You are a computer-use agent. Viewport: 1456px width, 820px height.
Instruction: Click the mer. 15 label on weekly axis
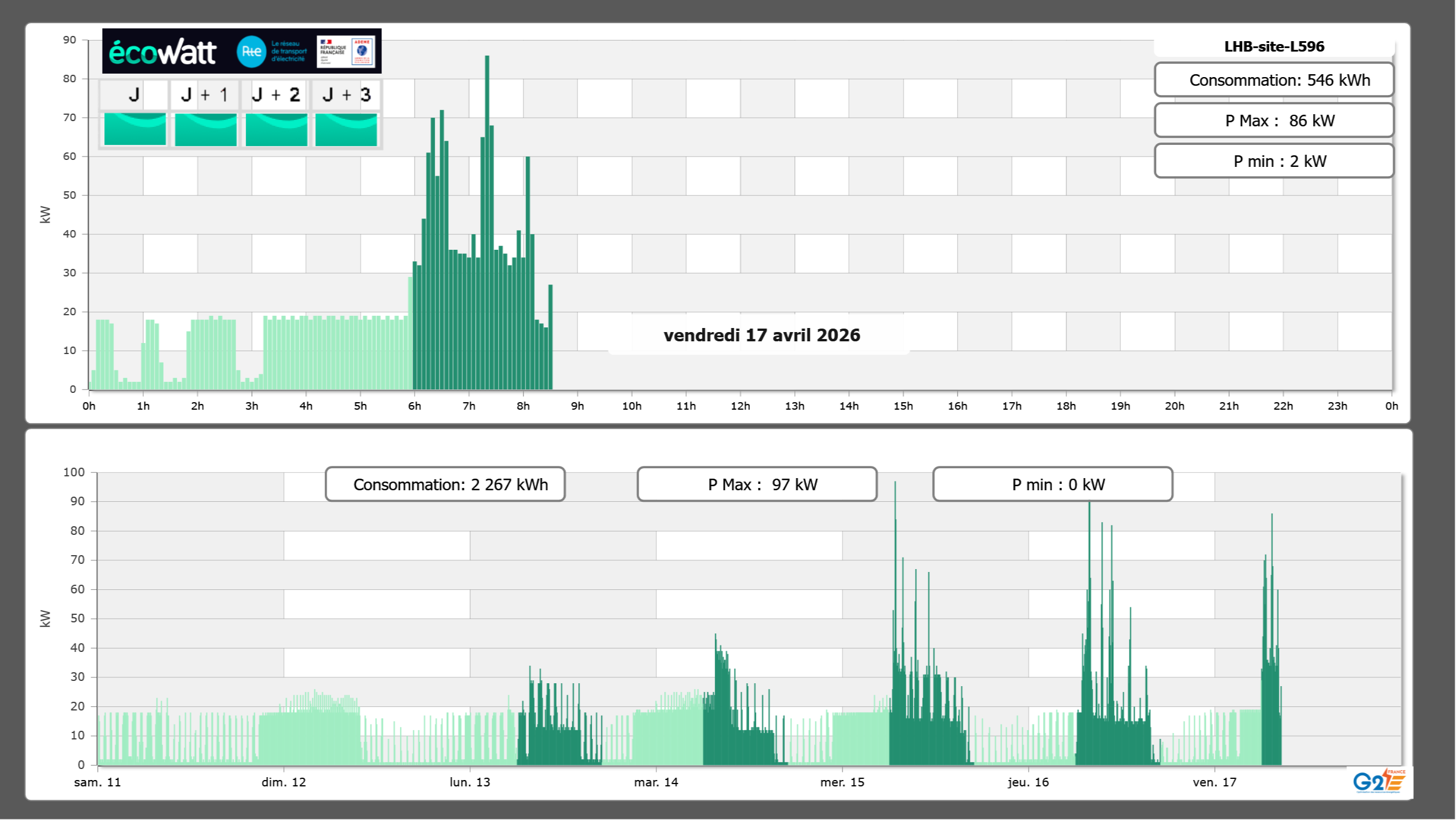coord(842,782)
